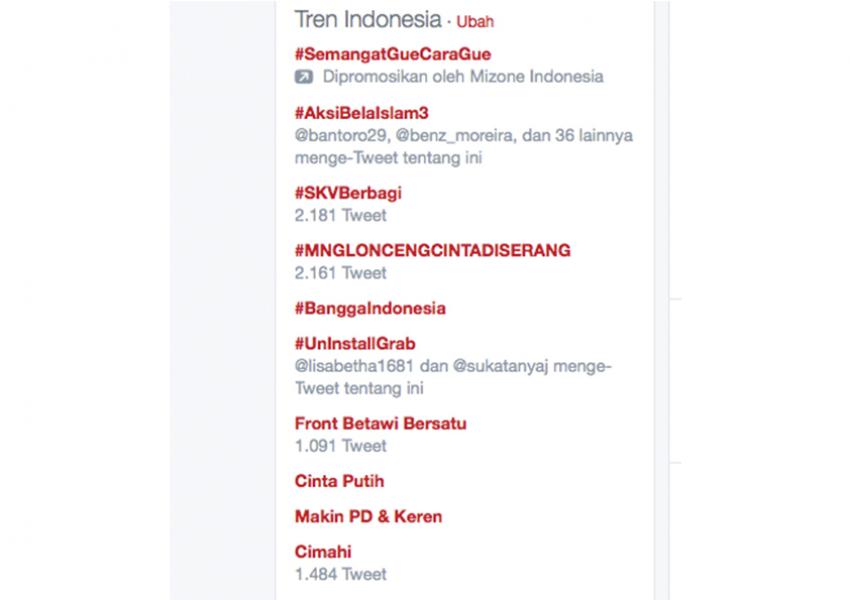Click the @lisabetha1681 mention description text
Image resolution: width=850 pixels, height=600 pixels.
coord(453,377)
